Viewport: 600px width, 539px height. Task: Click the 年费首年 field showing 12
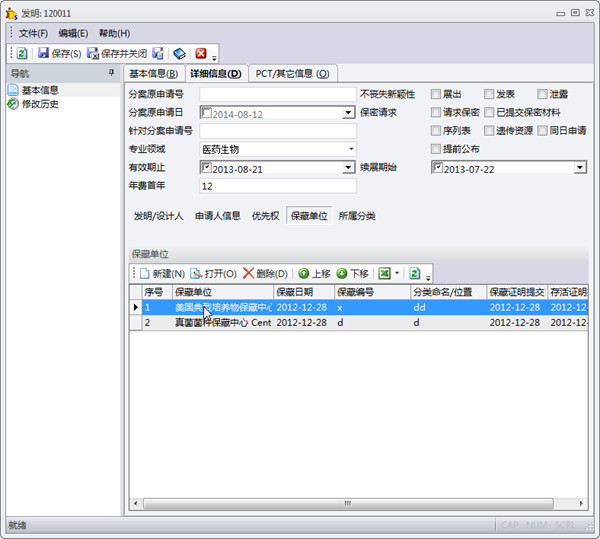(x=278, y=186)
